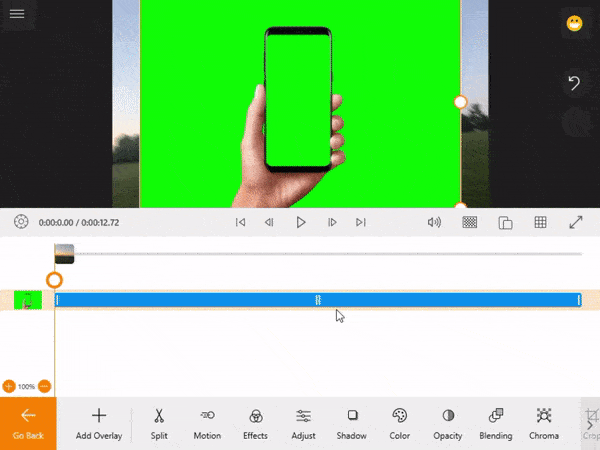Step forward one frame
Screen dimensions: 600x450
pyautogui.click(x=332, y=222)
